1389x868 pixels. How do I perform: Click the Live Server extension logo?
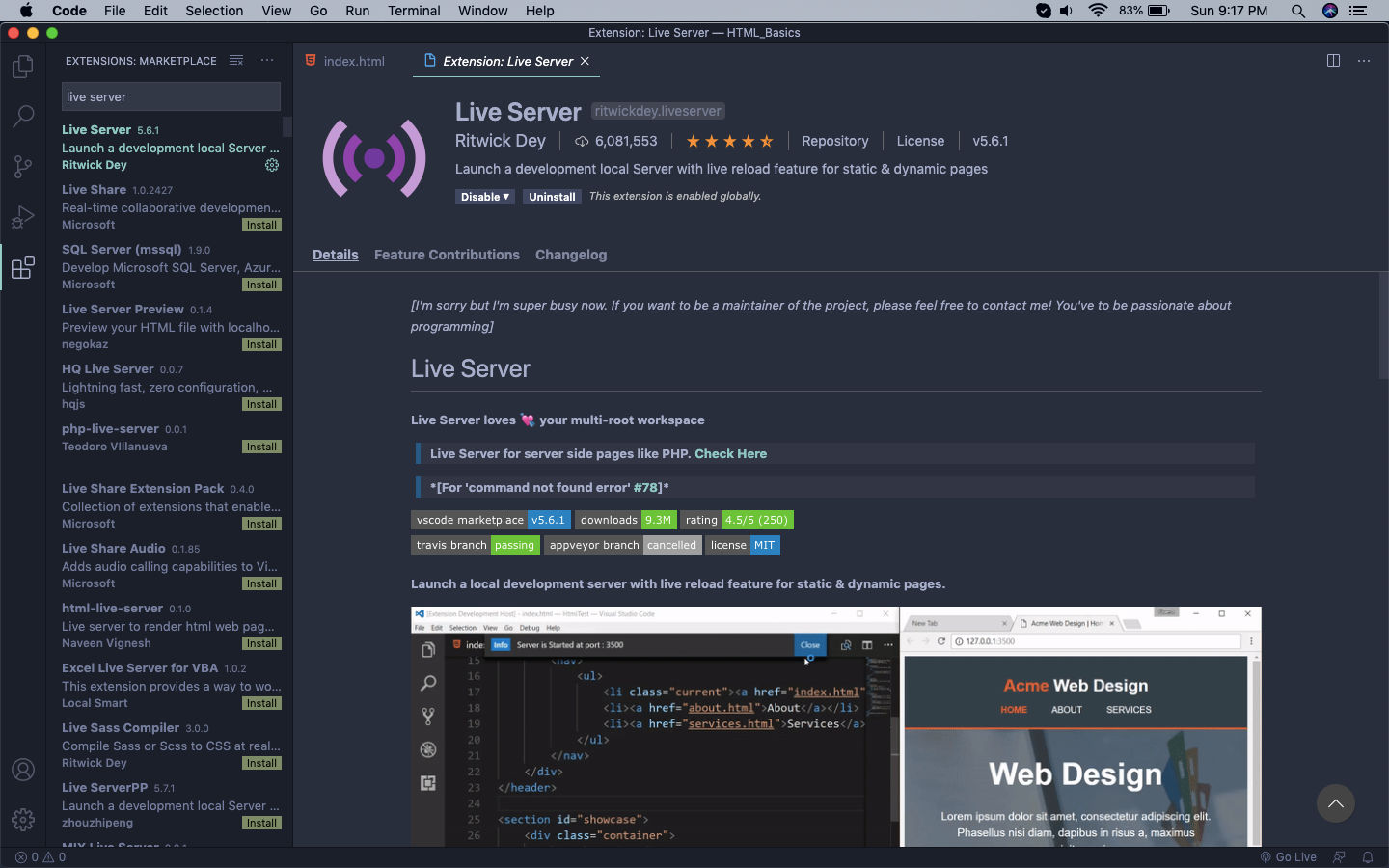coord(374,157)
